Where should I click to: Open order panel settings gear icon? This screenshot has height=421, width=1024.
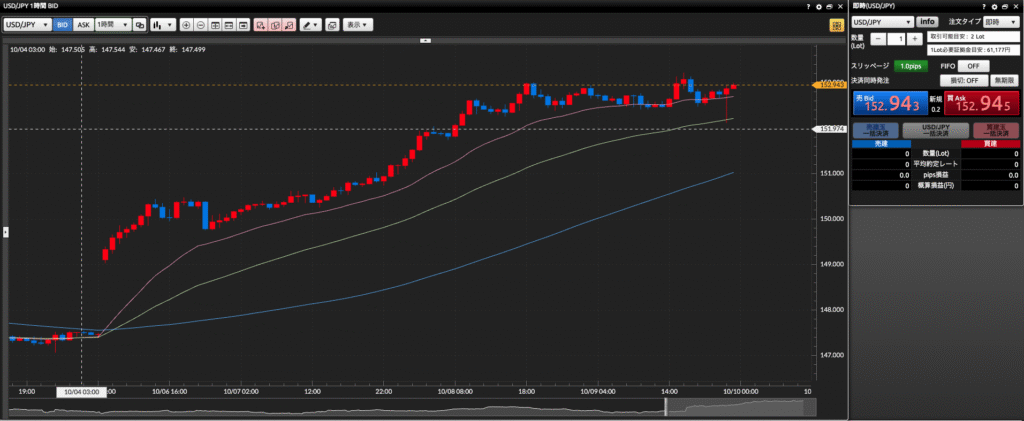994,6
